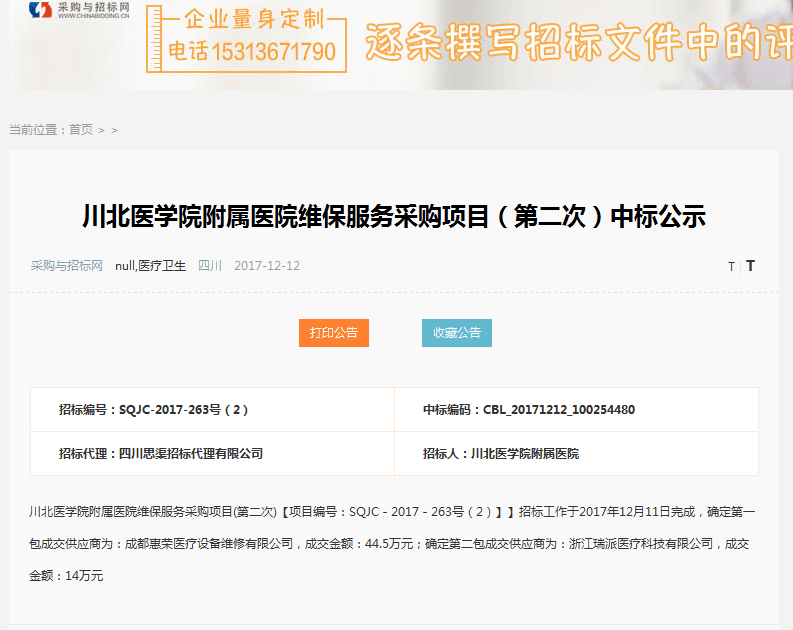
Task: Go to 首页 in the breadcrumb
Action: point(80,130)
